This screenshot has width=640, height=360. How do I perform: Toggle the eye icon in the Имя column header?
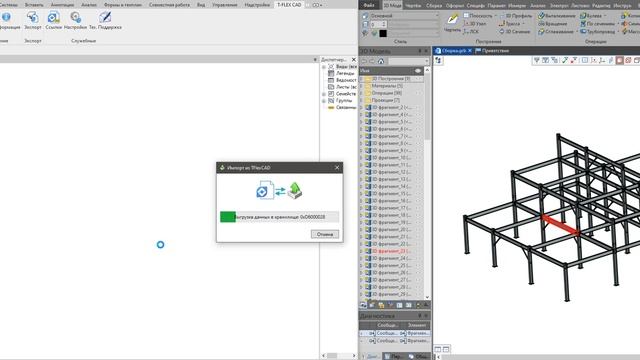click(x=418, y=71)
